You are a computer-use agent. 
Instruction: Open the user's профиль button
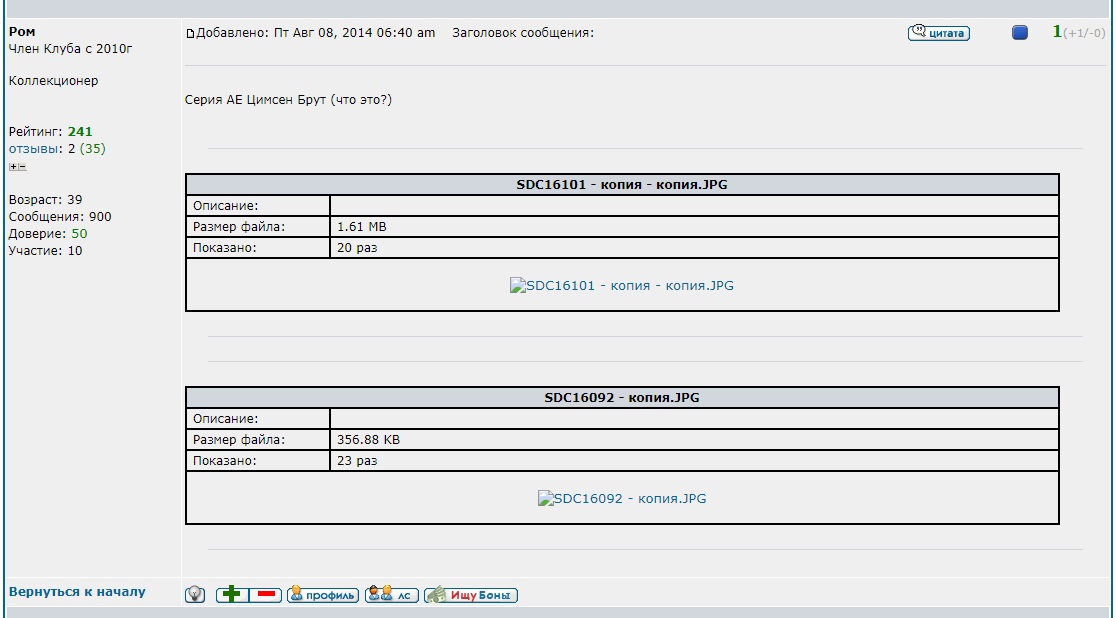[322, 595]
